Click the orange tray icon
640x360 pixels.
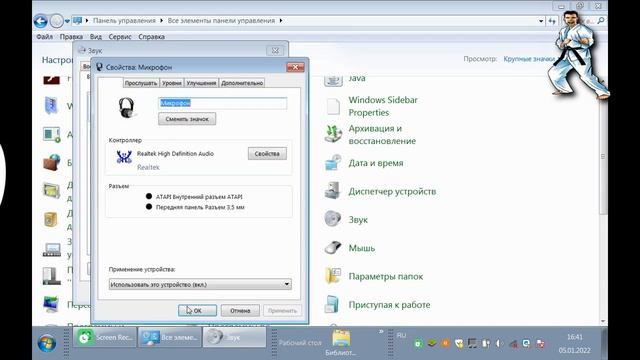[445, 344]
